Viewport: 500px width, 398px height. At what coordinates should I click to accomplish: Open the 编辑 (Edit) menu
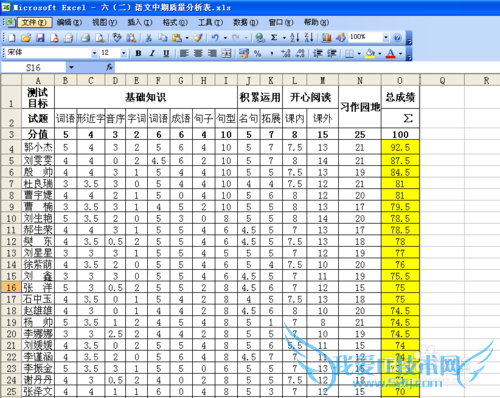(69, 22)
